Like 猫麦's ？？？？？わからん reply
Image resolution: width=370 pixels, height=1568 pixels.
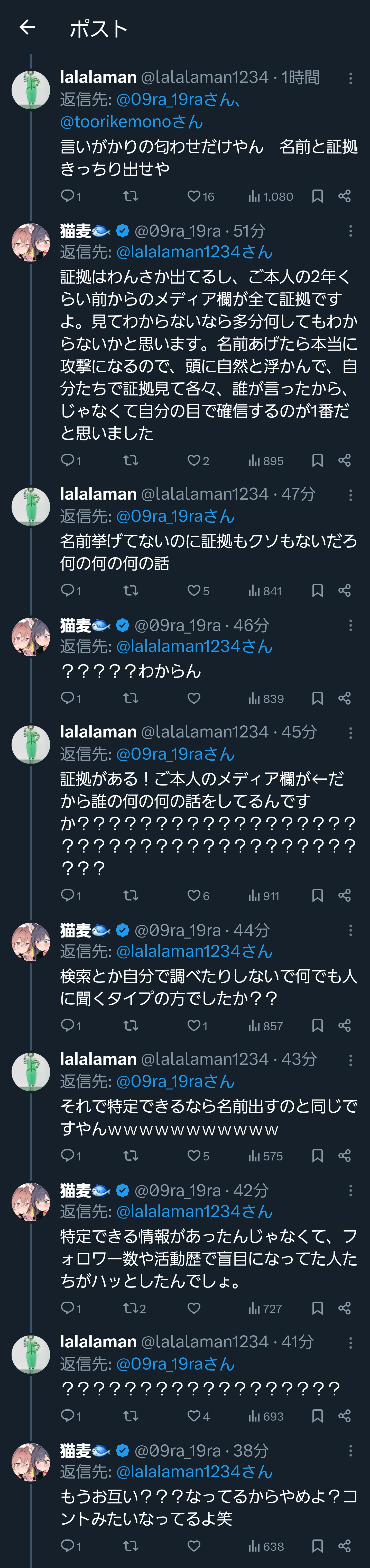pyautogui.click(x=194, y=698)
